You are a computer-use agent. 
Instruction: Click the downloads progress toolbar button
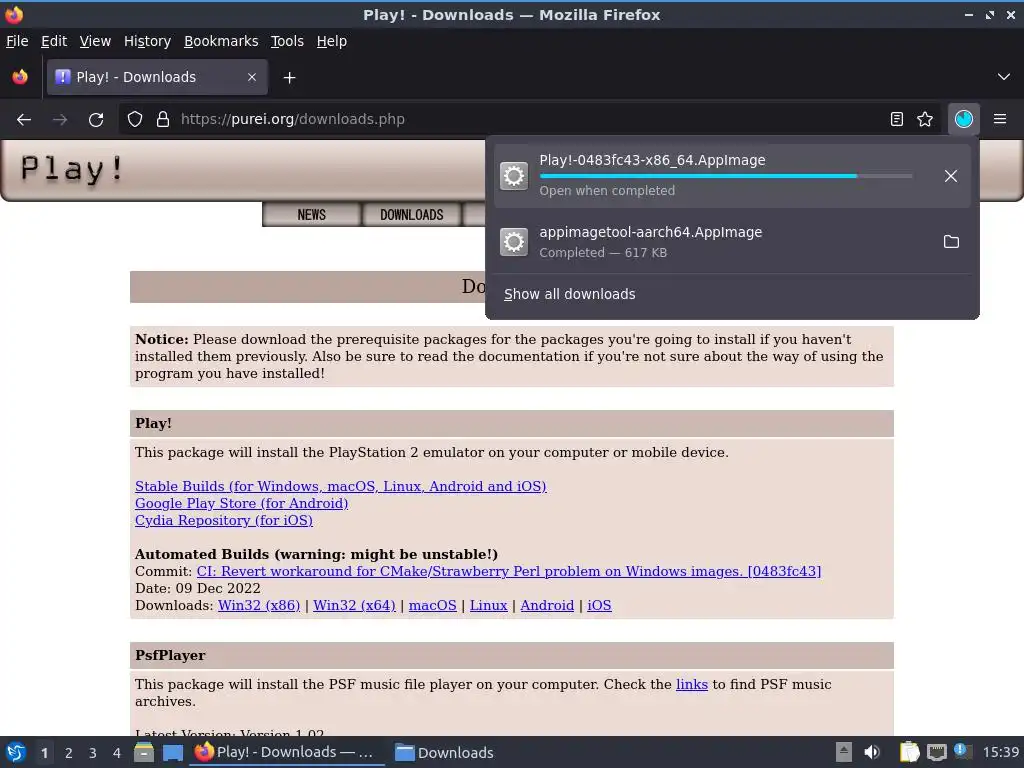963,120
